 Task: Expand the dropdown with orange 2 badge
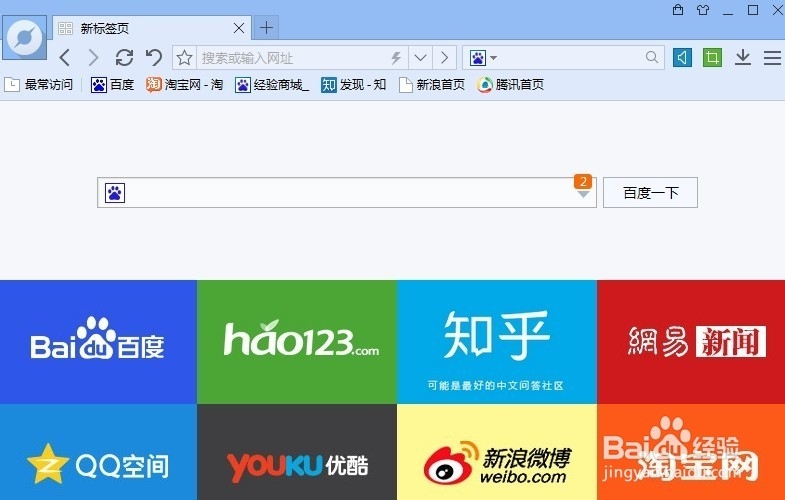click(583, 187)
